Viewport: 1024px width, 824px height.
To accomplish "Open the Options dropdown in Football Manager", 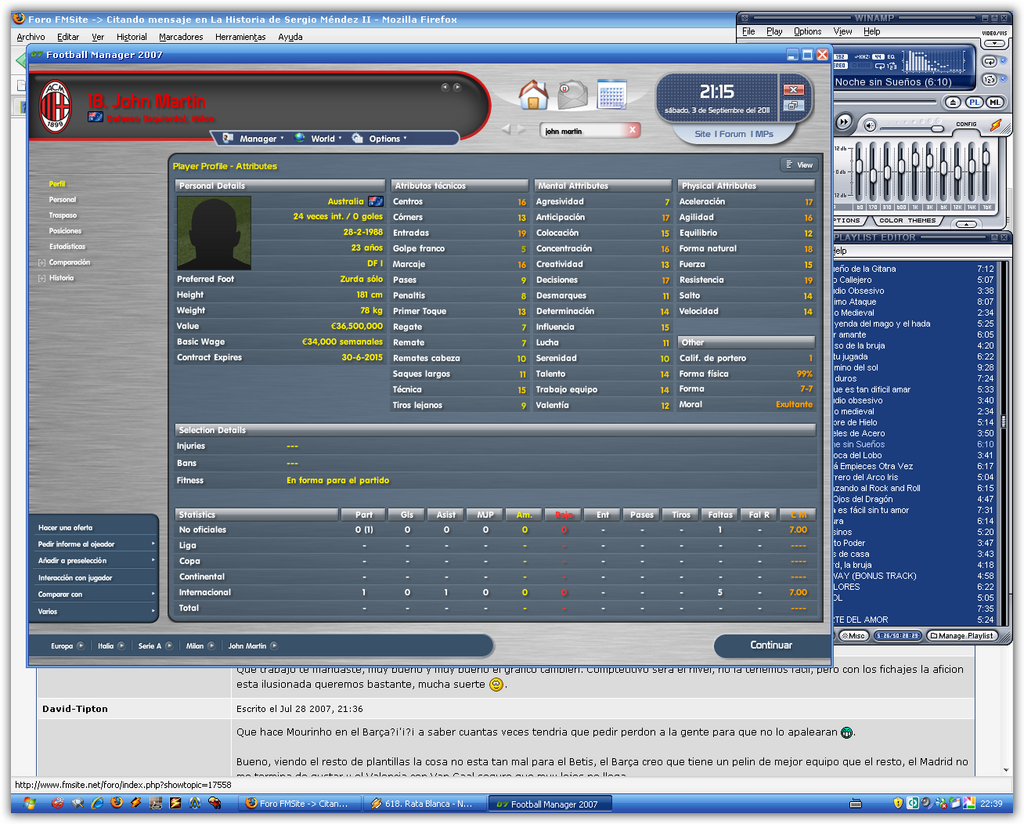I will pos(380,138).
